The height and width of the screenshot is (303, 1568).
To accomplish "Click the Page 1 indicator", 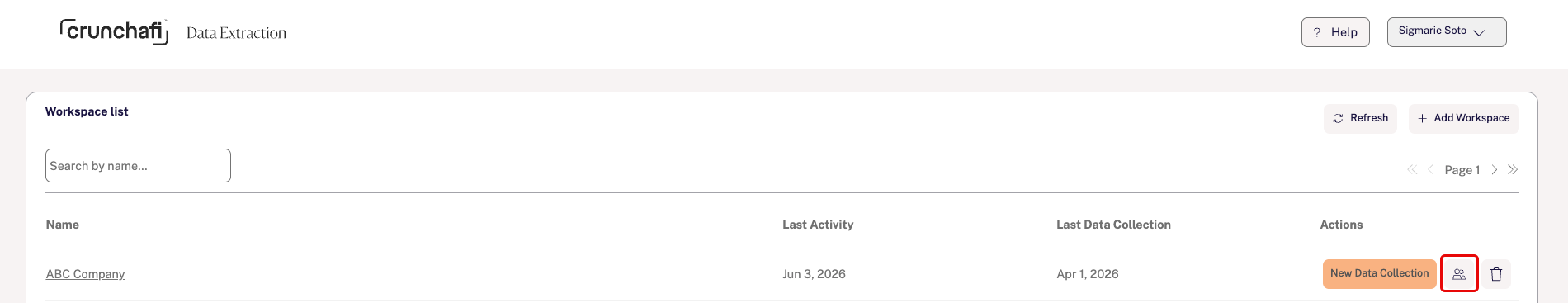I will click(1462, 170).
